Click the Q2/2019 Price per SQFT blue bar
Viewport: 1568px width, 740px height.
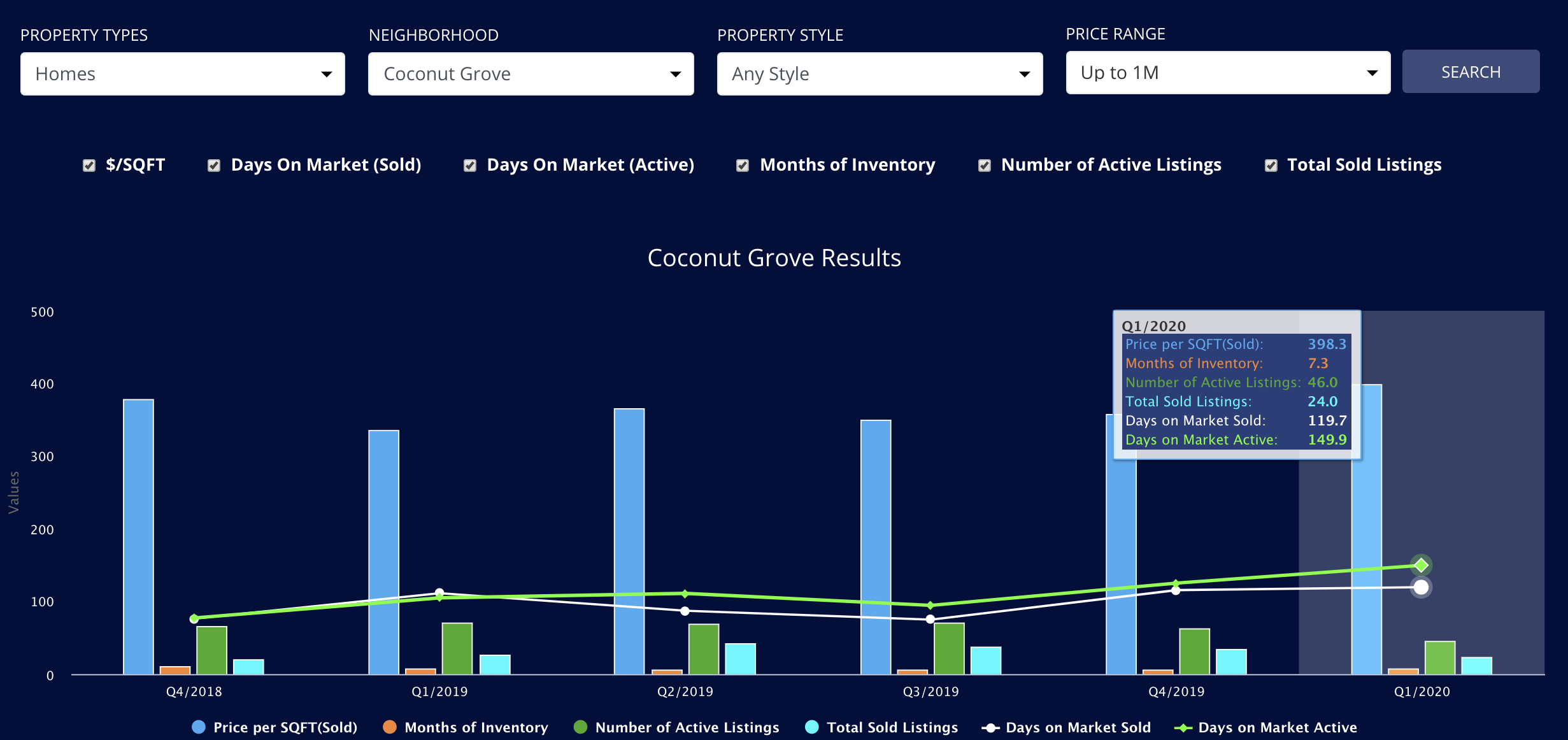pos(629,541)
